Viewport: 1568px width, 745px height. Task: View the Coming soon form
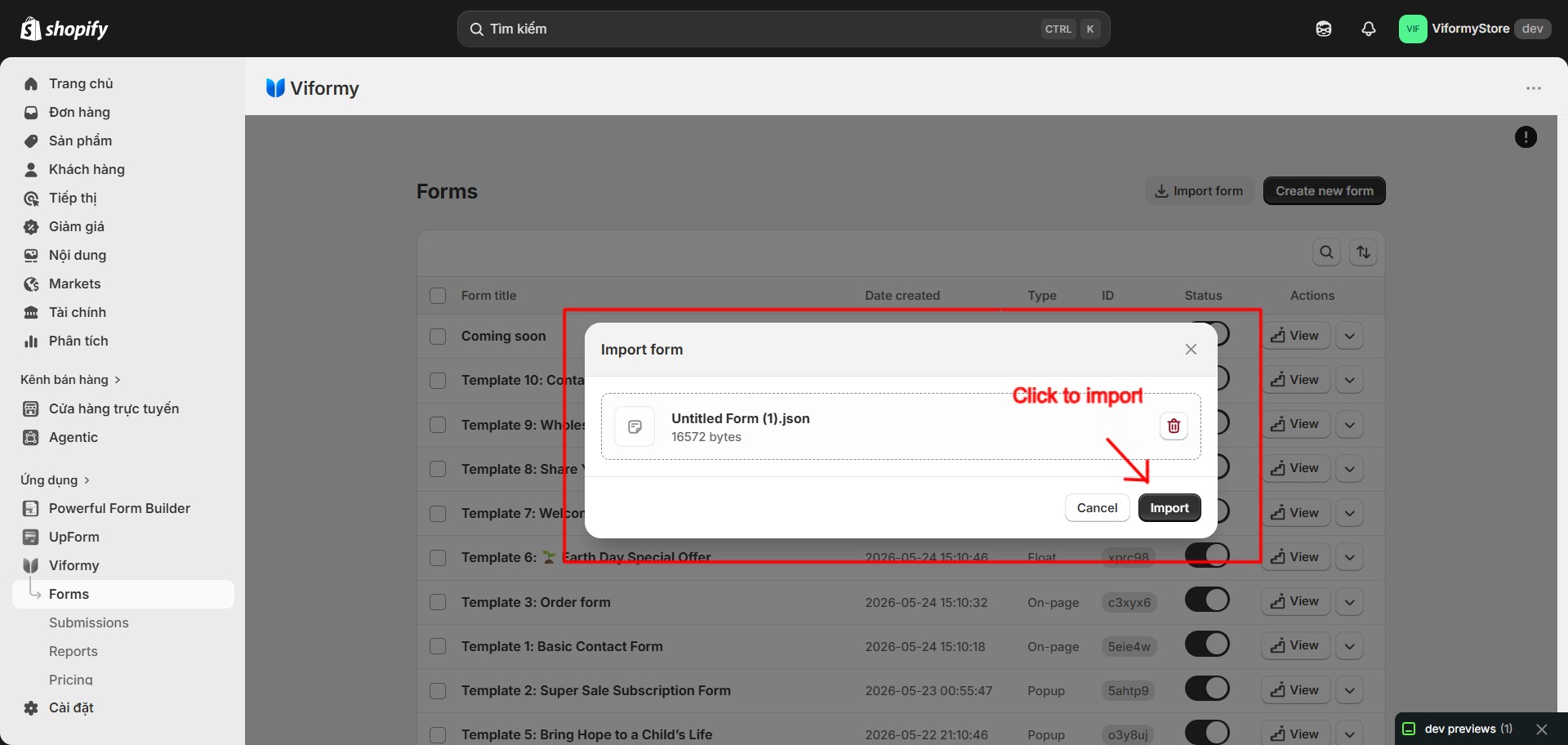point(1295,336)
